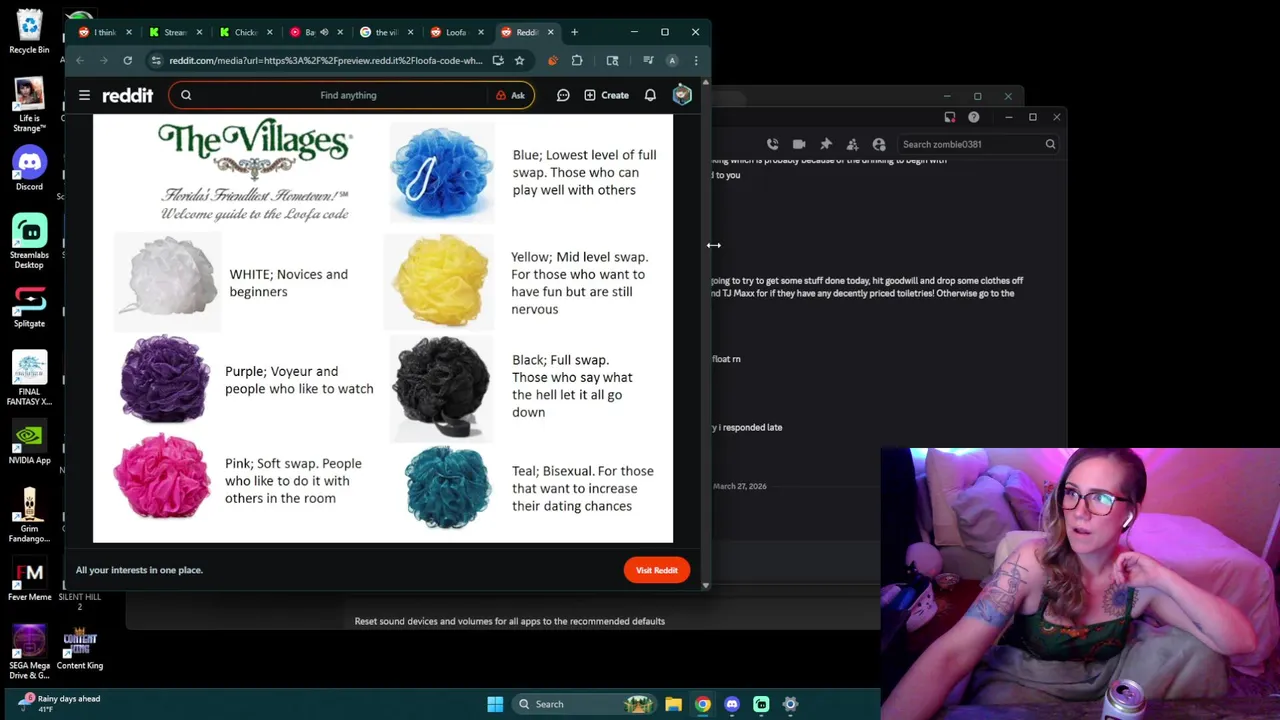The height and width of the screenshot is (720, 1280).
Task: Add friends to DM in Discord
Action: (x=852, y=144)
